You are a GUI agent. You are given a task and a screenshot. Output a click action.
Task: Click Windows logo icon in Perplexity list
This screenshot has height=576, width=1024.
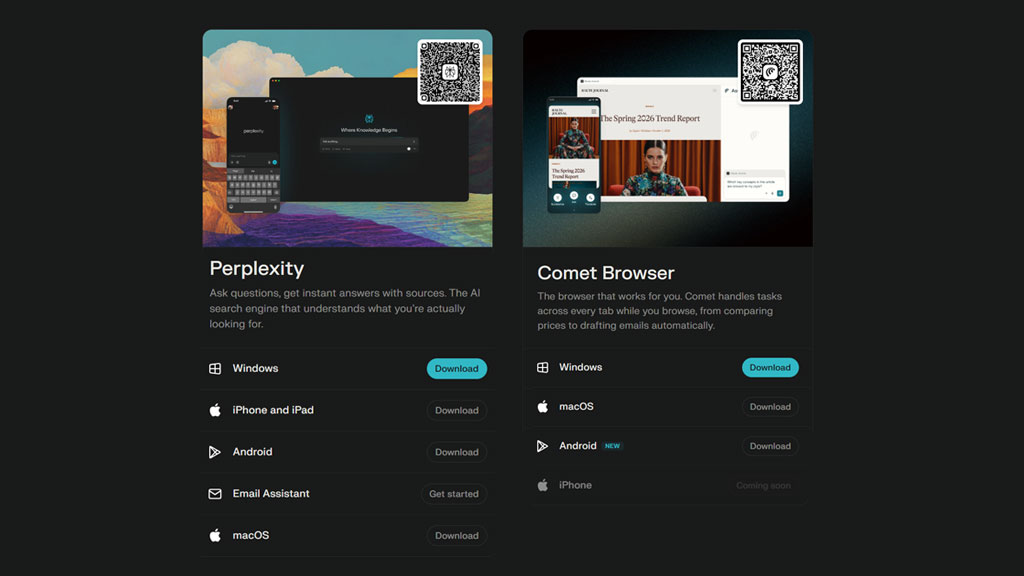215,368
